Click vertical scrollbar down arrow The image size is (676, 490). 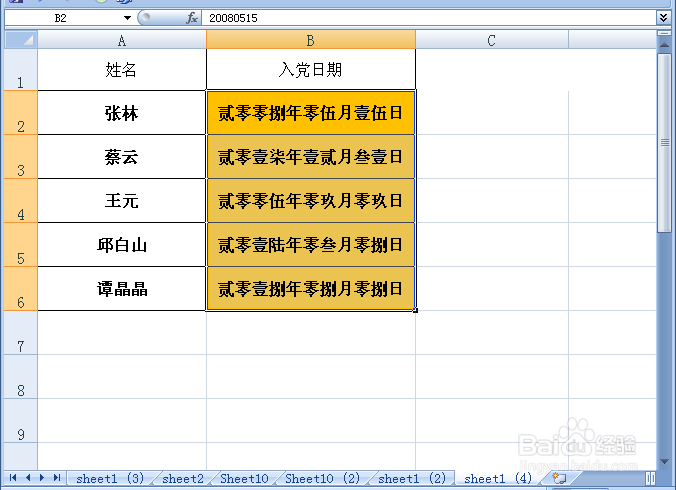pyautogui.click(x=664, y=461)
